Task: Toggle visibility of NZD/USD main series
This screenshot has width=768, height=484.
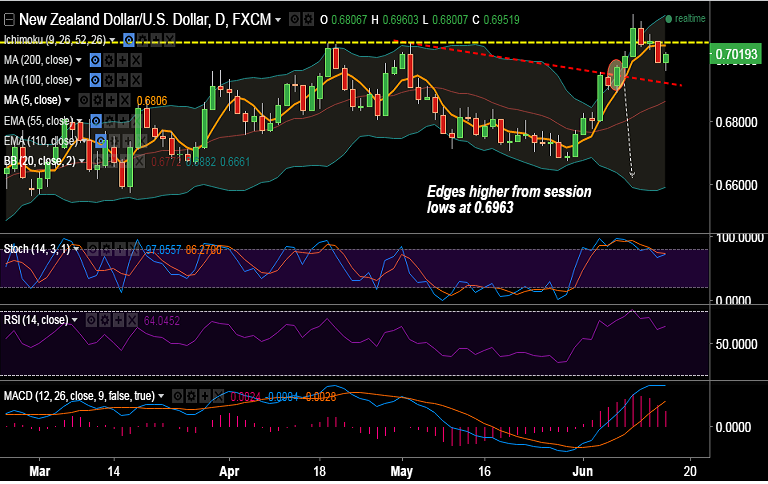Action: pyautogui.click(x=294, y=20)
